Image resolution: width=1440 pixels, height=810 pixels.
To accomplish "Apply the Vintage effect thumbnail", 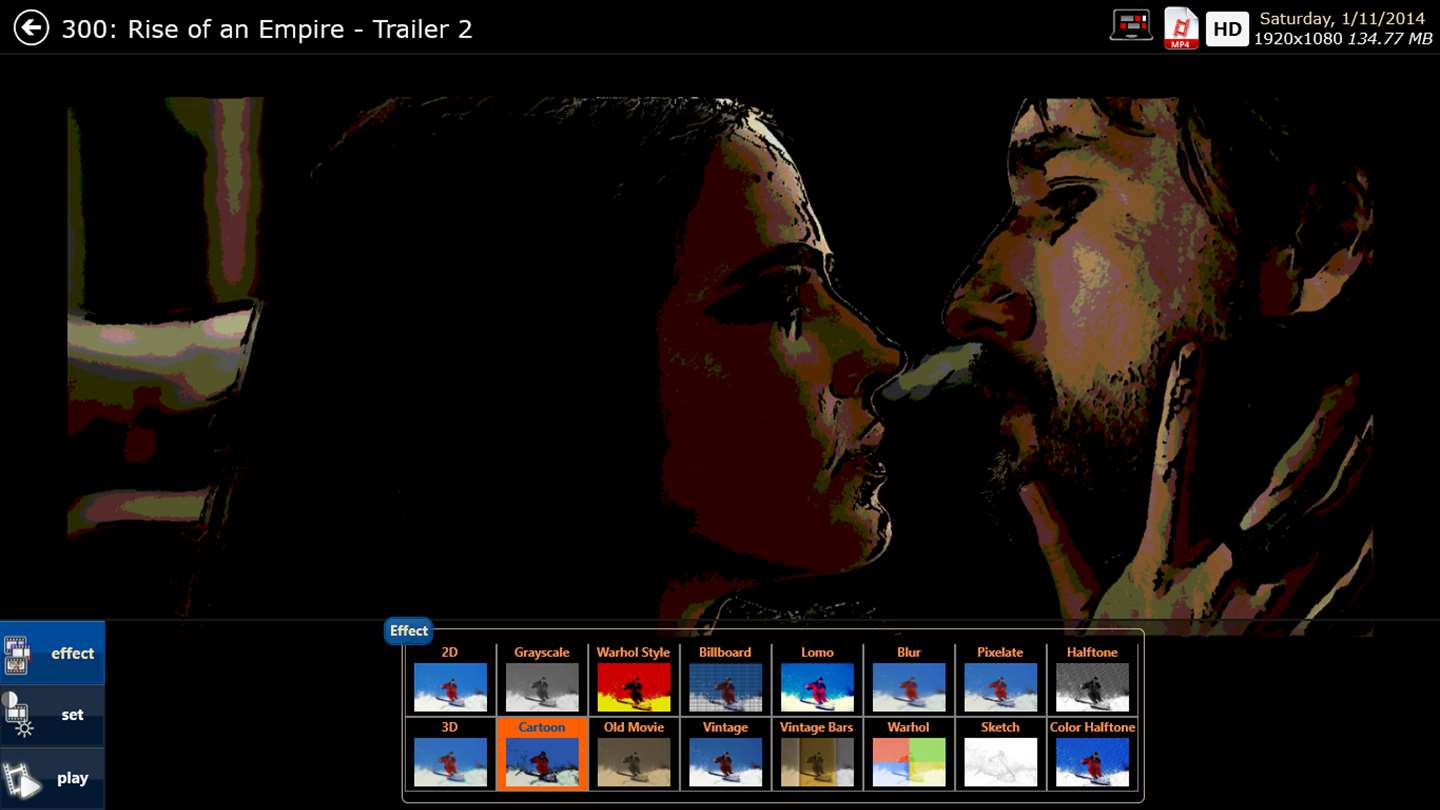I will point(725,754).
